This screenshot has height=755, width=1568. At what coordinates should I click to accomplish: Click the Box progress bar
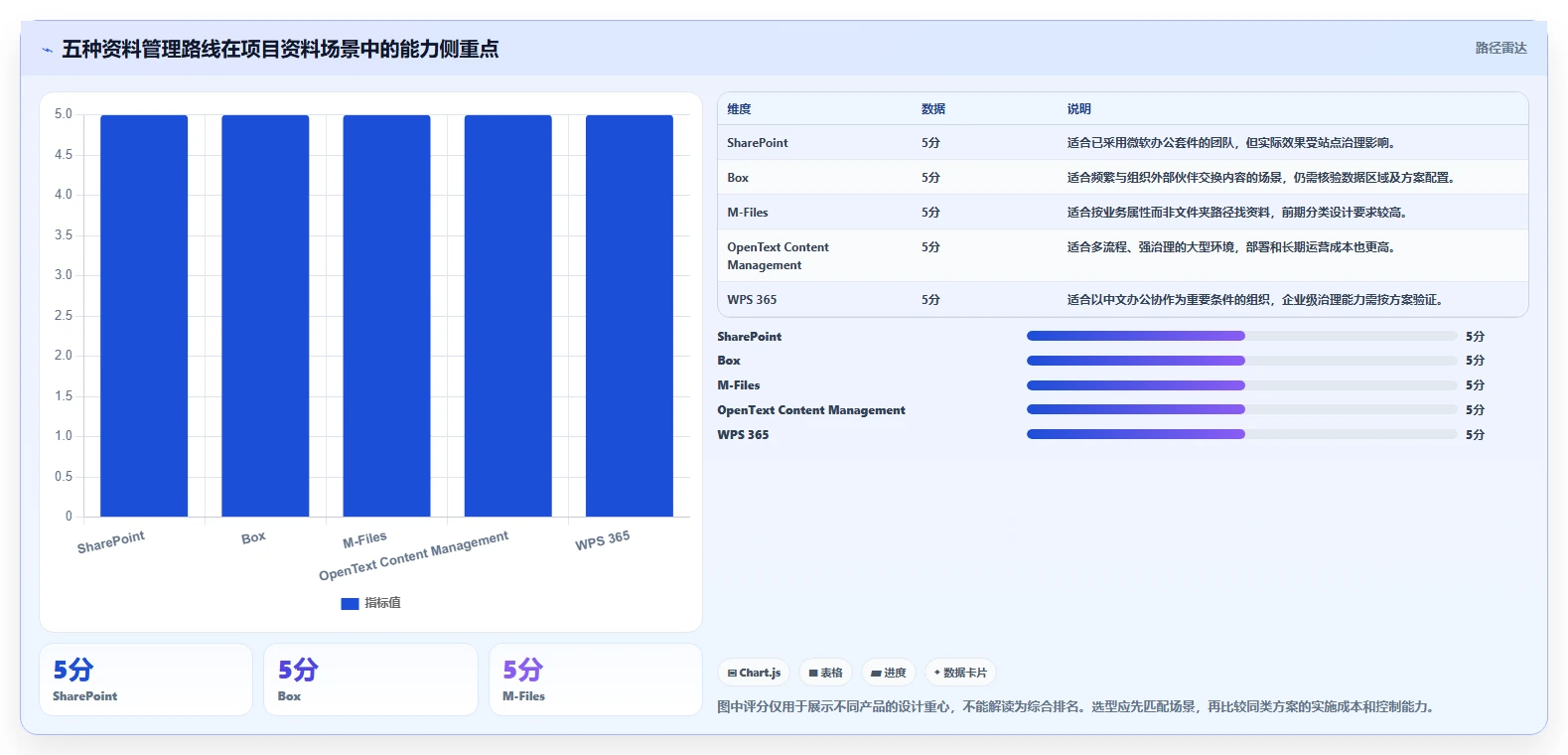[x=1242, y=361]
